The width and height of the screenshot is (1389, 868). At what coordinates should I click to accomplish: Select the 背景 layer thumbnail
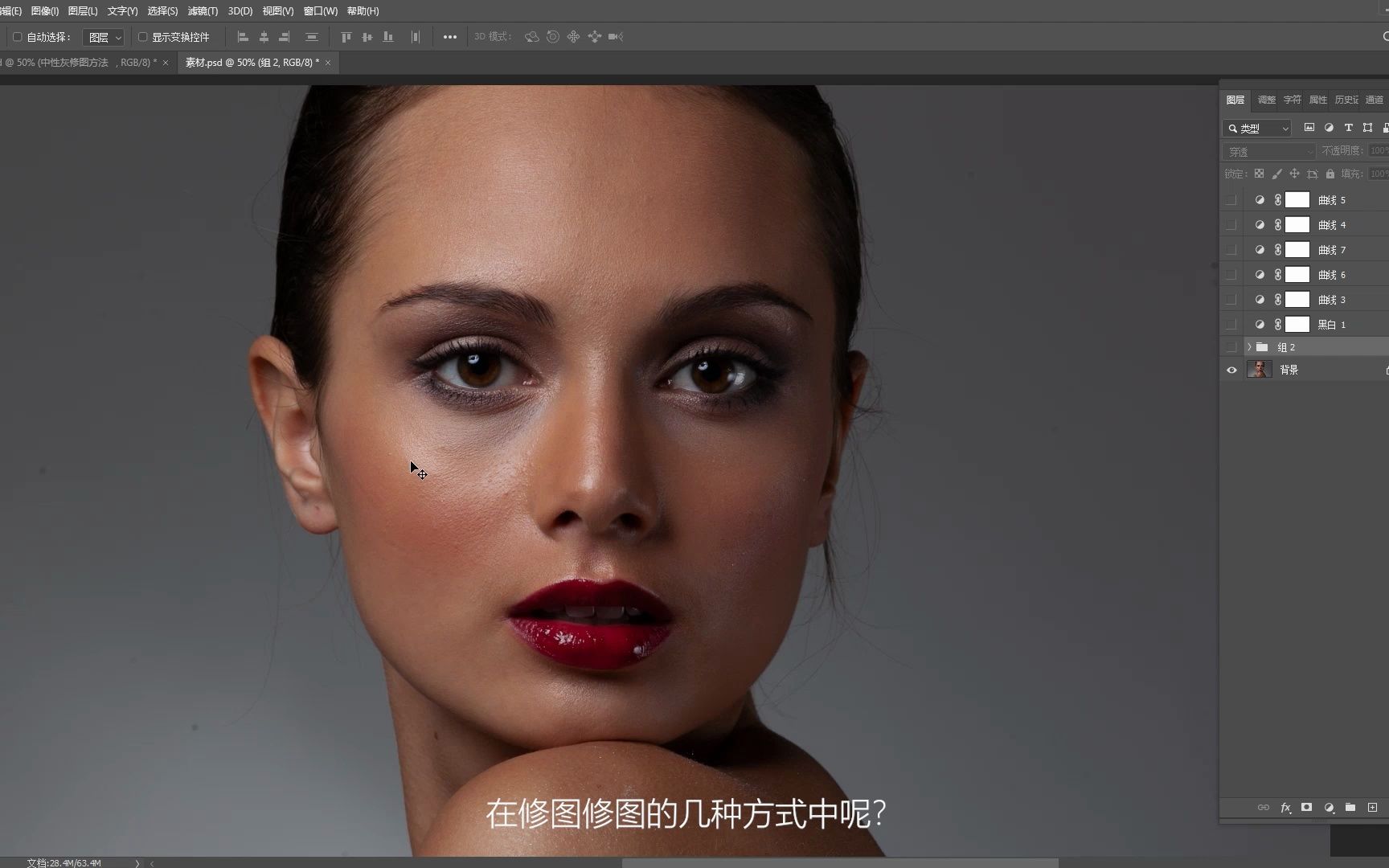pos(1259,370)
